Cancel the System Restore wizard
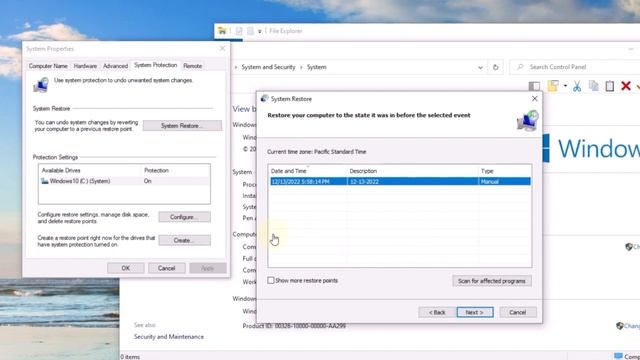The image size is (640, 360). click(x=518, y=312)
